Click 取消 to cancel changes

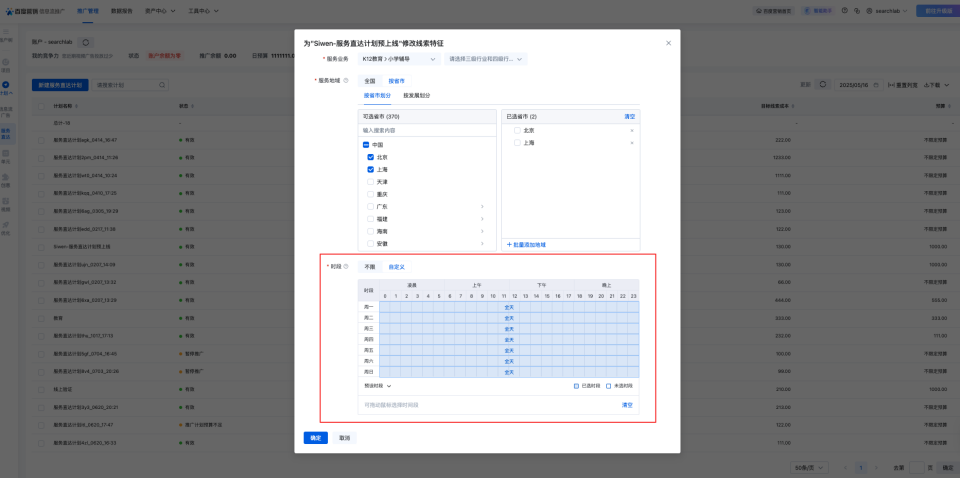click(x=344, y=438)
